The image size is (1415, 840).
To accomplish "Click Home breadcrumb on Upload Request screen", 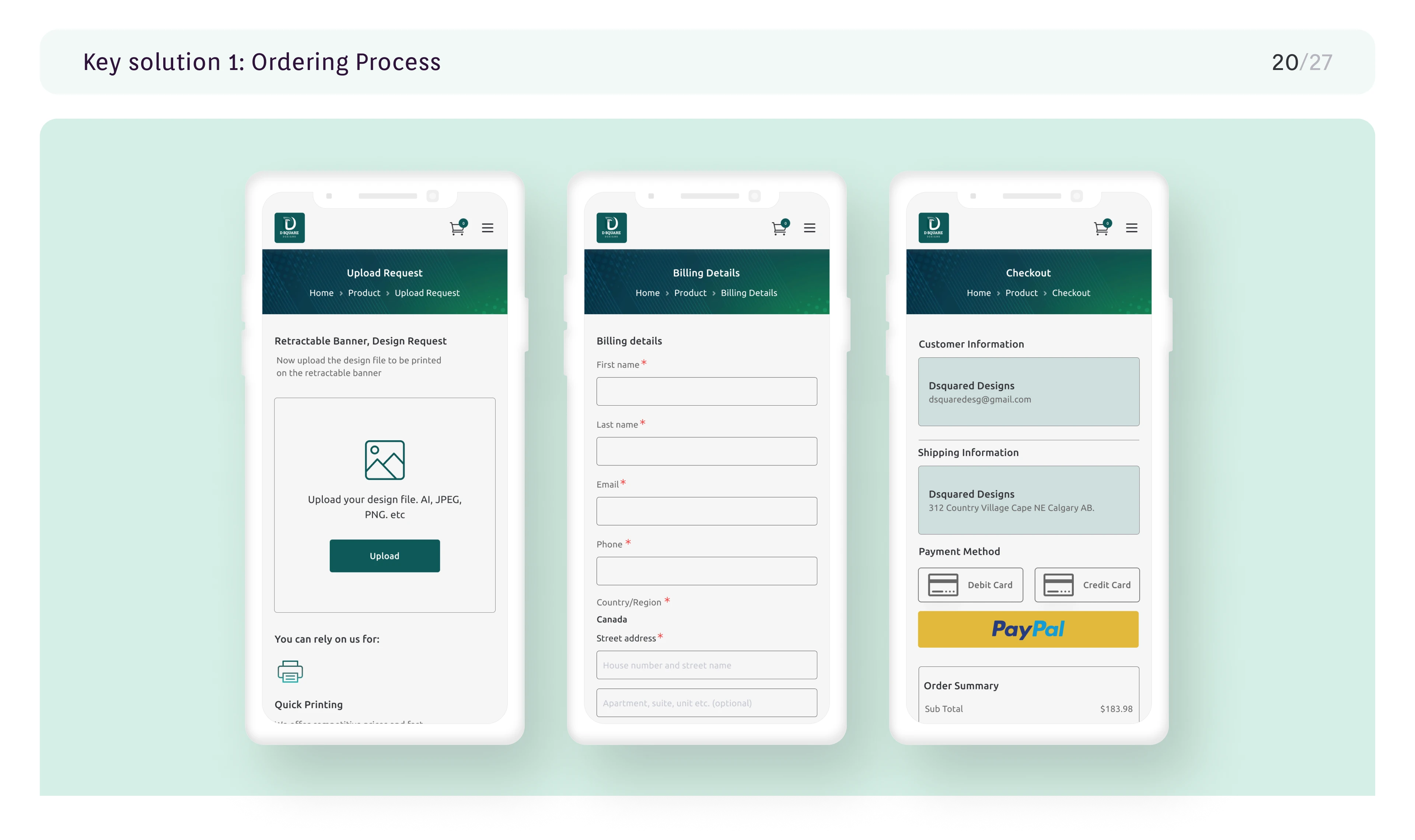I will [321, 293].
